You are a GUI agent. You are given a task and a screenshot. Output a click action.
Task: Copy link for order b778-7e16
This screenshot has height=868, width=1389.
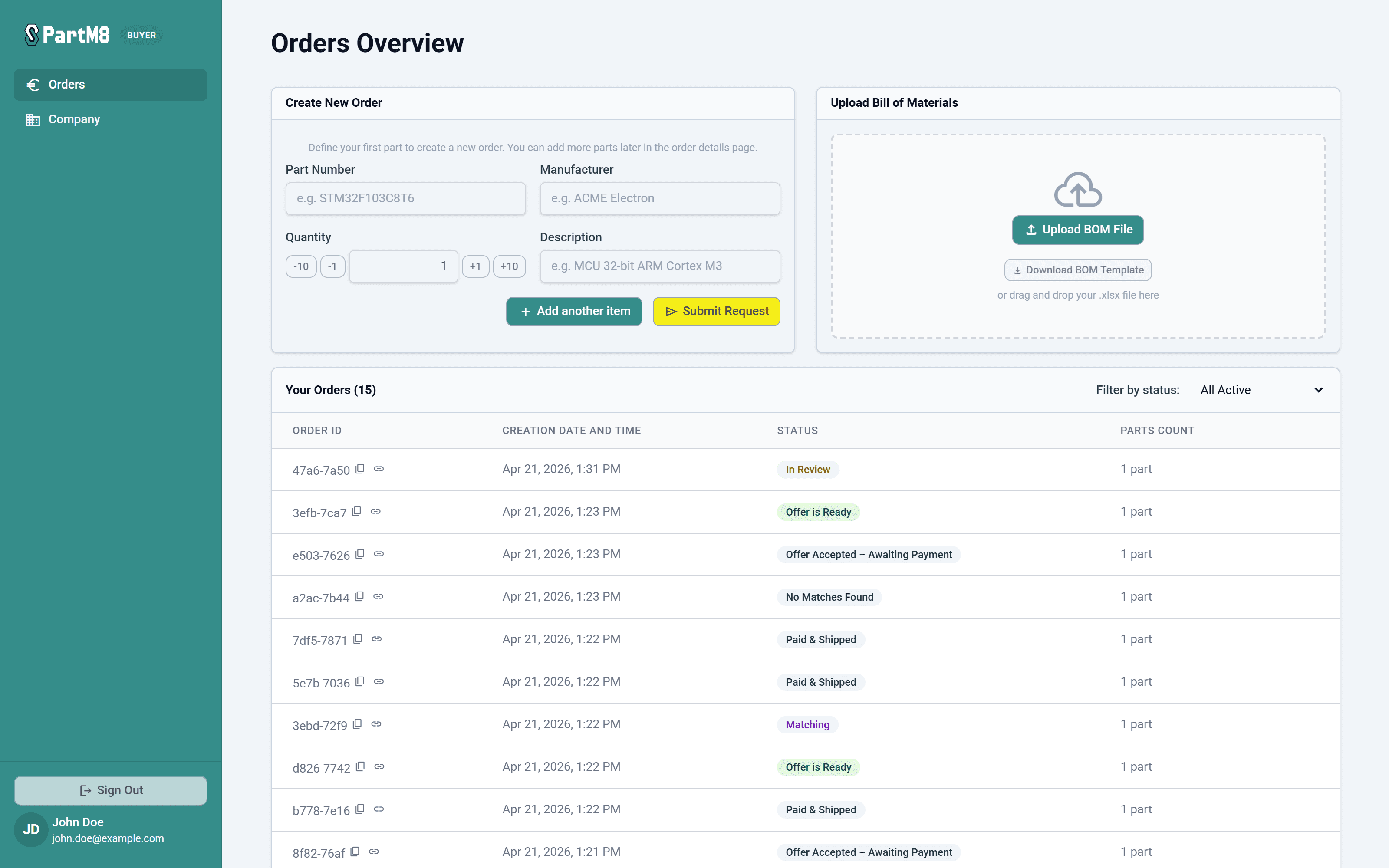pyautogui.click(x=379, y=809)
